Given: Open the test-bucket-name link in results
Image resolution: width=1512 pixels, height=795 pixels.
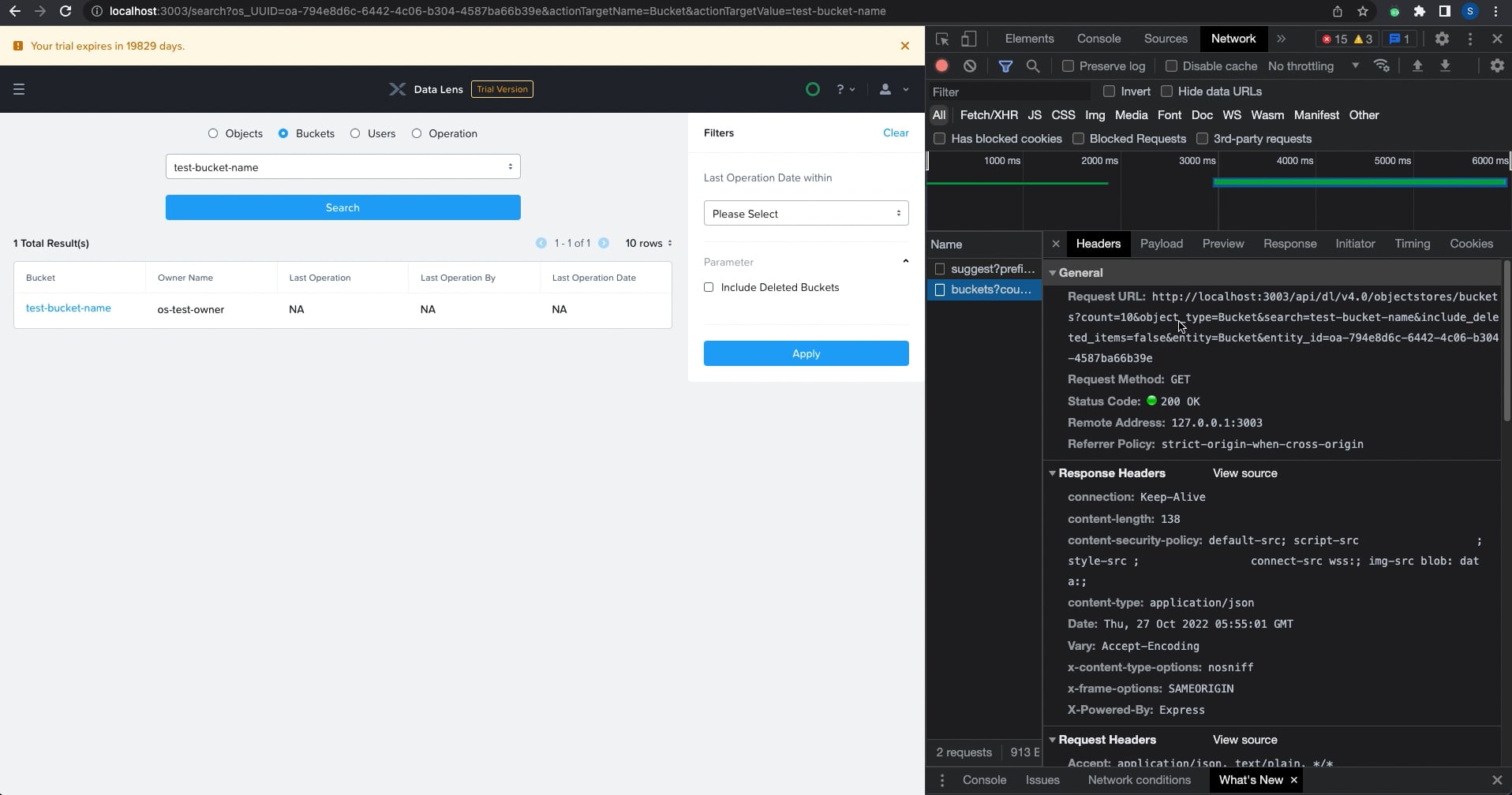Looking at the screenshot, I should [69, 308].
